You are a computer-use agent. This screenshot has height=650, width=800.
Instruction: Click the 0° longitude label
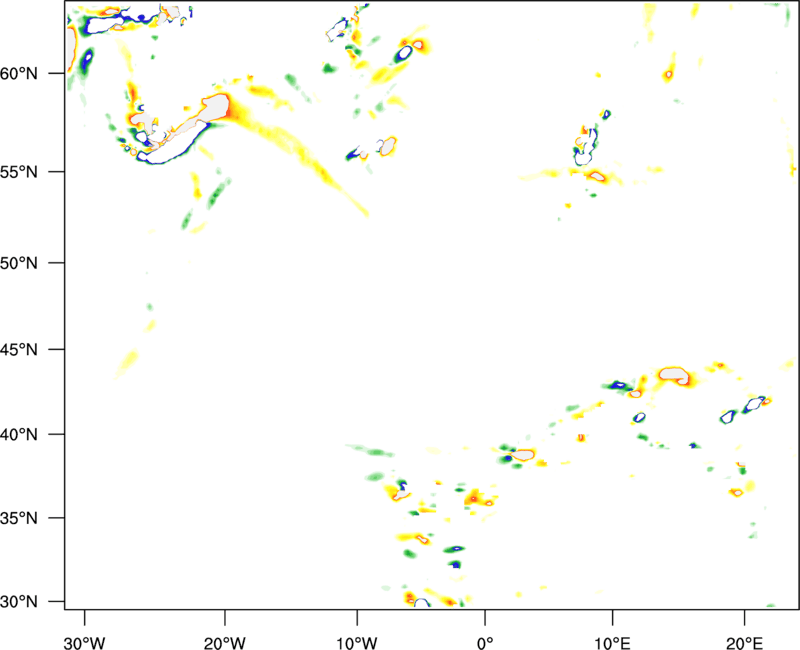[485, 643]
